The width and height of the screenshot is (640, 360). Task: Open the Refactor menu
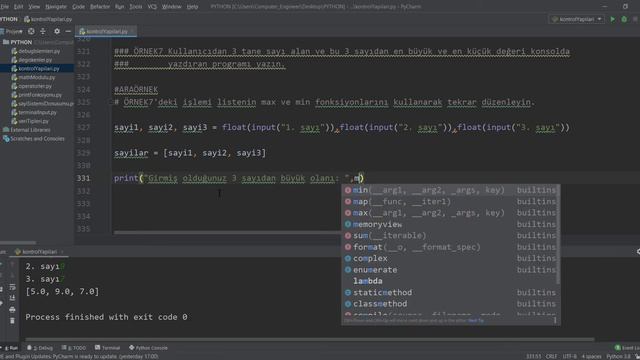[100, 7]
